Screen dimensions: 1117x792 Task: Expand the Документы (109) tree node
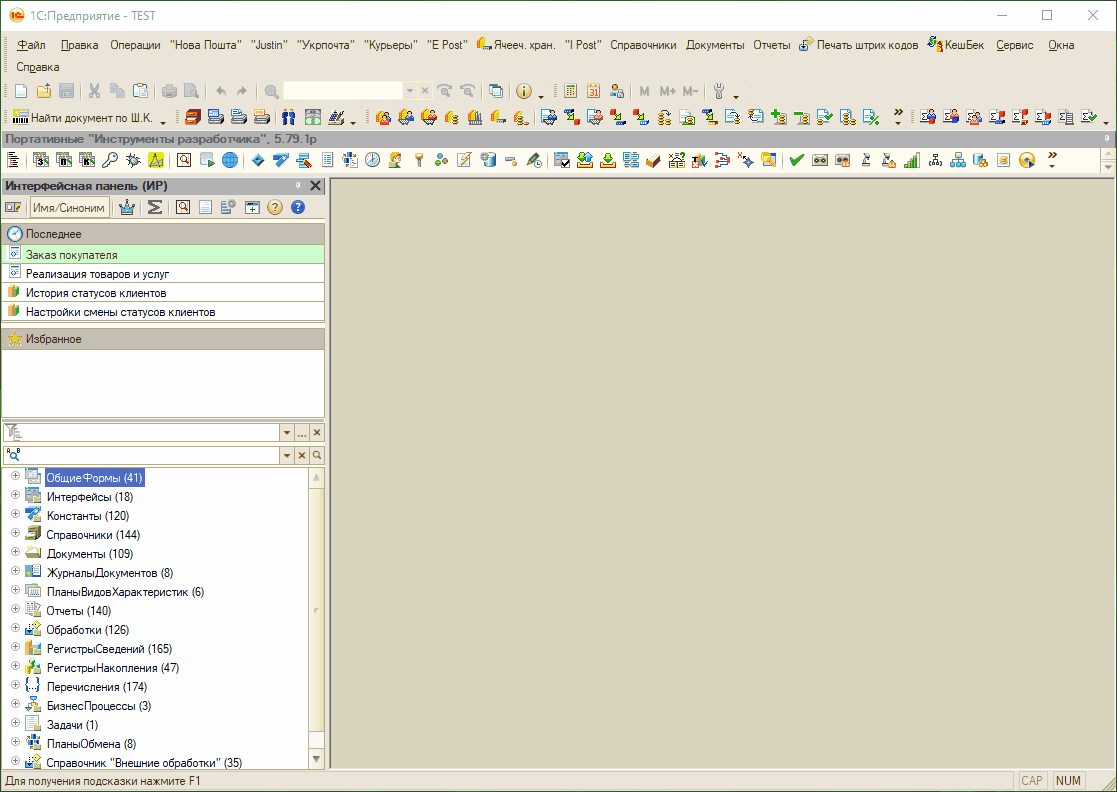[15, 553]
